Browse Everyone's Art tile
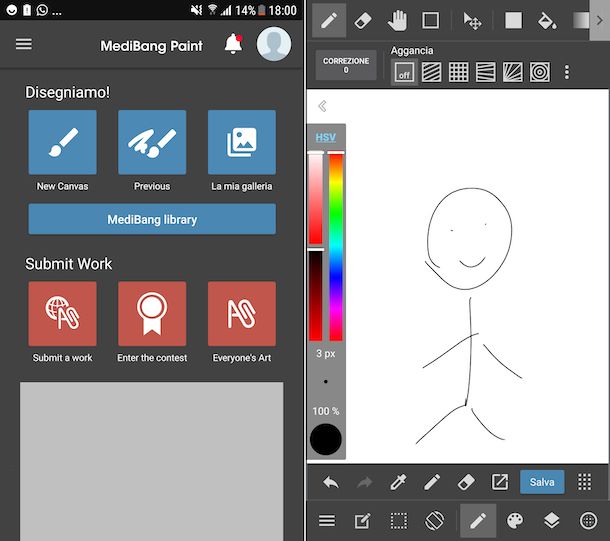This screenshot has height=541, width=610. click(242, 314)
